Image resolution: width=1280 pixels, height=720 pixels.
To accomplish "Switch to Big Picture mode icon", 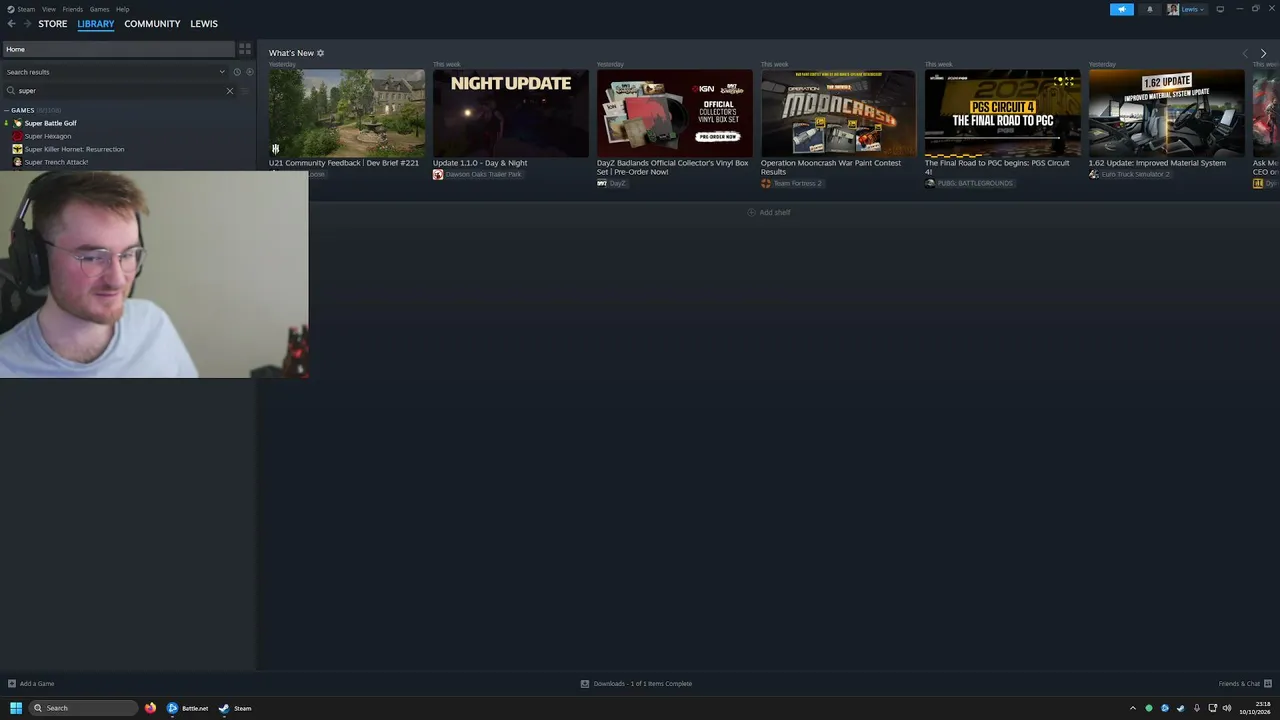I will [1220, 9].
